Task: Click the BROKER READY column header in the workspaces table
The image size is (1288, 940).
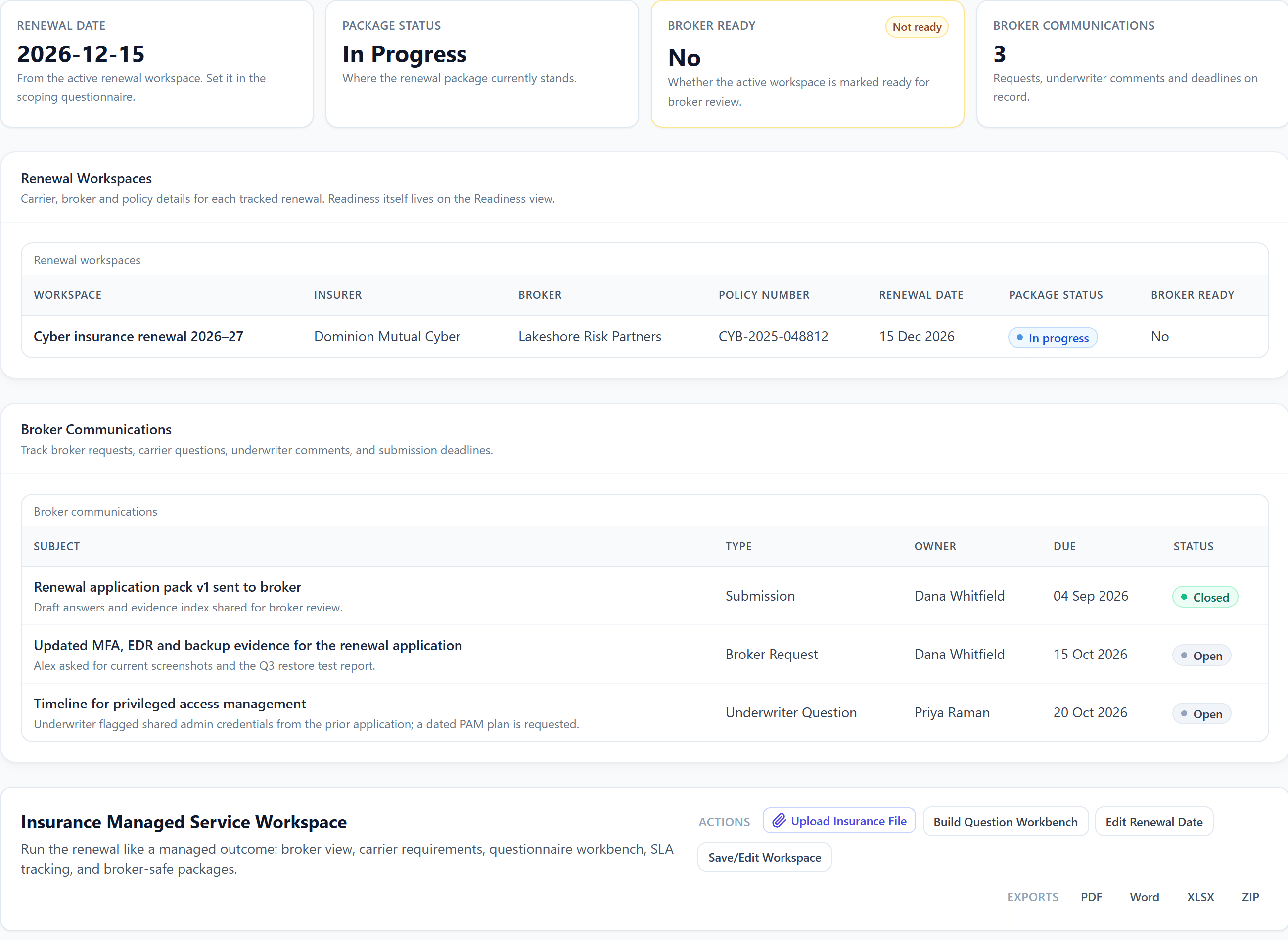Action: pos(1193,295)
